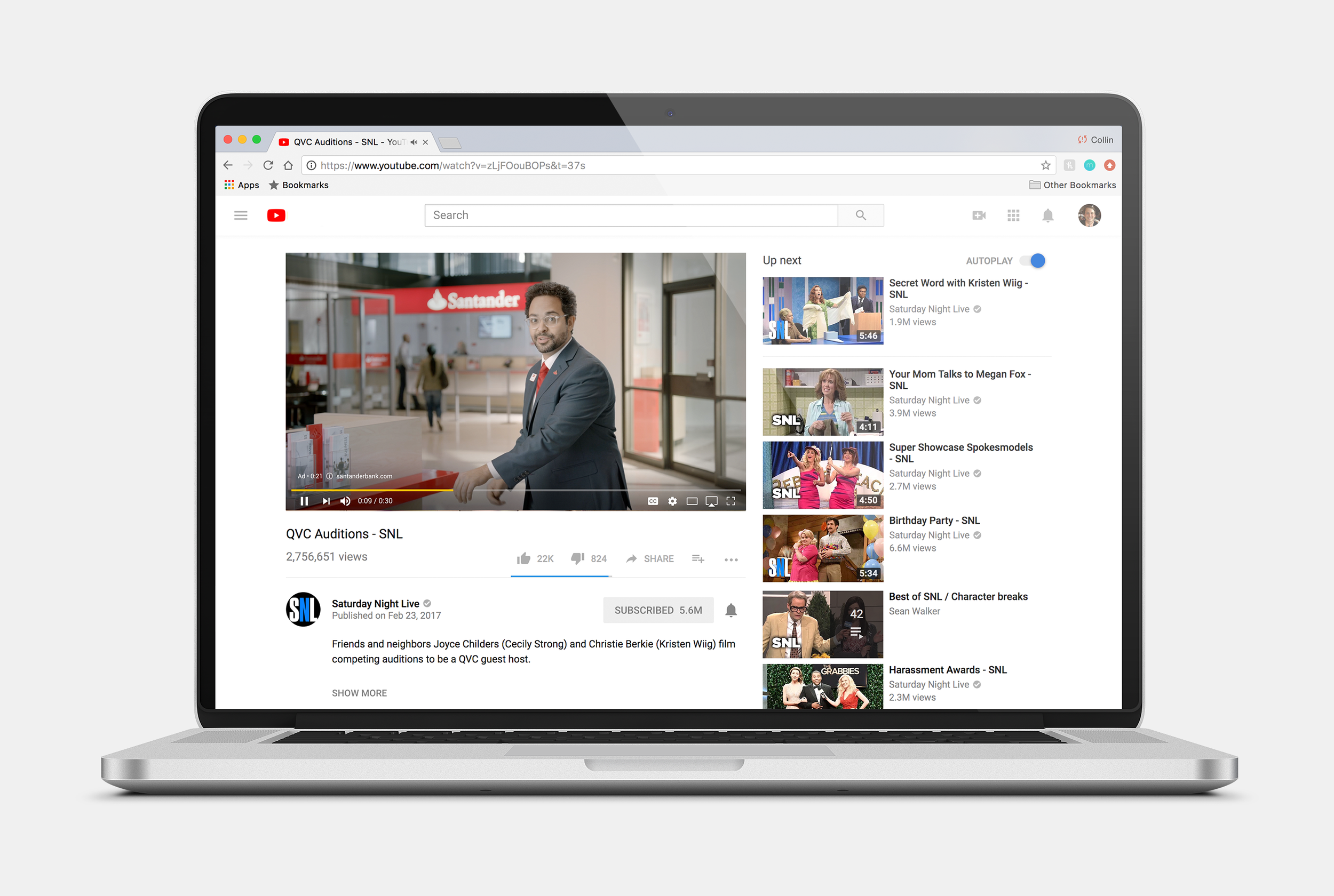Open the Apps bookmarks shortcut
This screenshot has height=896, width=1334.
click(242, 185)
